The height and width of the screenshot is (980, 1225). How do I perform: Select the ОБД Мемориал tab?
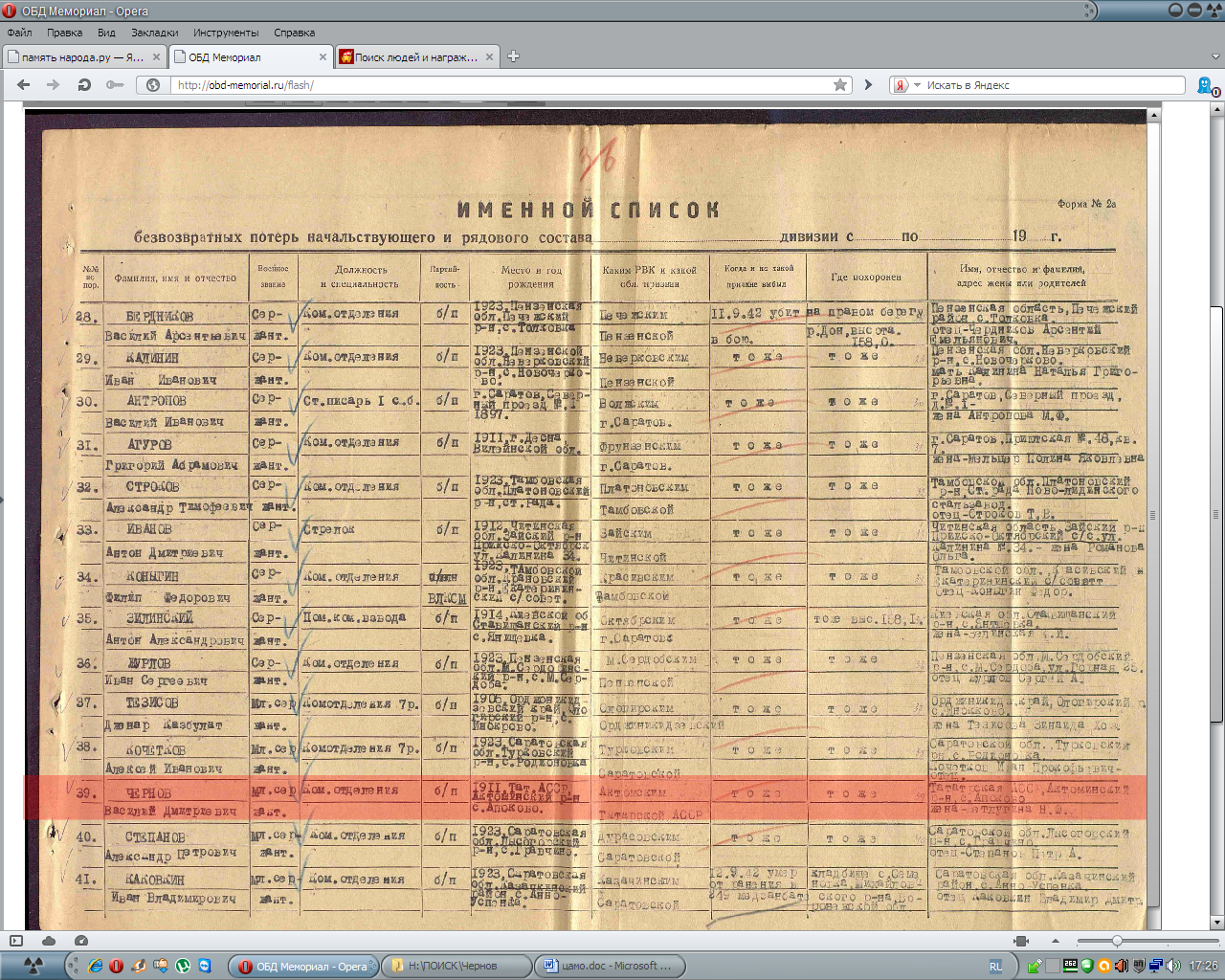click(x=251, y=57)
